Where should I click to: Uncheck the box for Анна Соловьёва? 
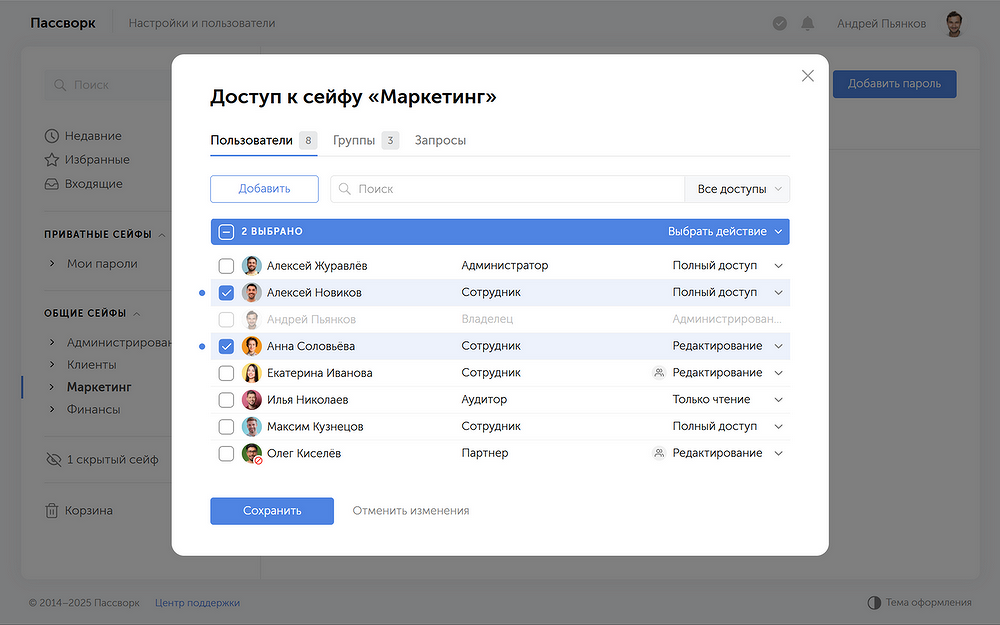point(226,346)
